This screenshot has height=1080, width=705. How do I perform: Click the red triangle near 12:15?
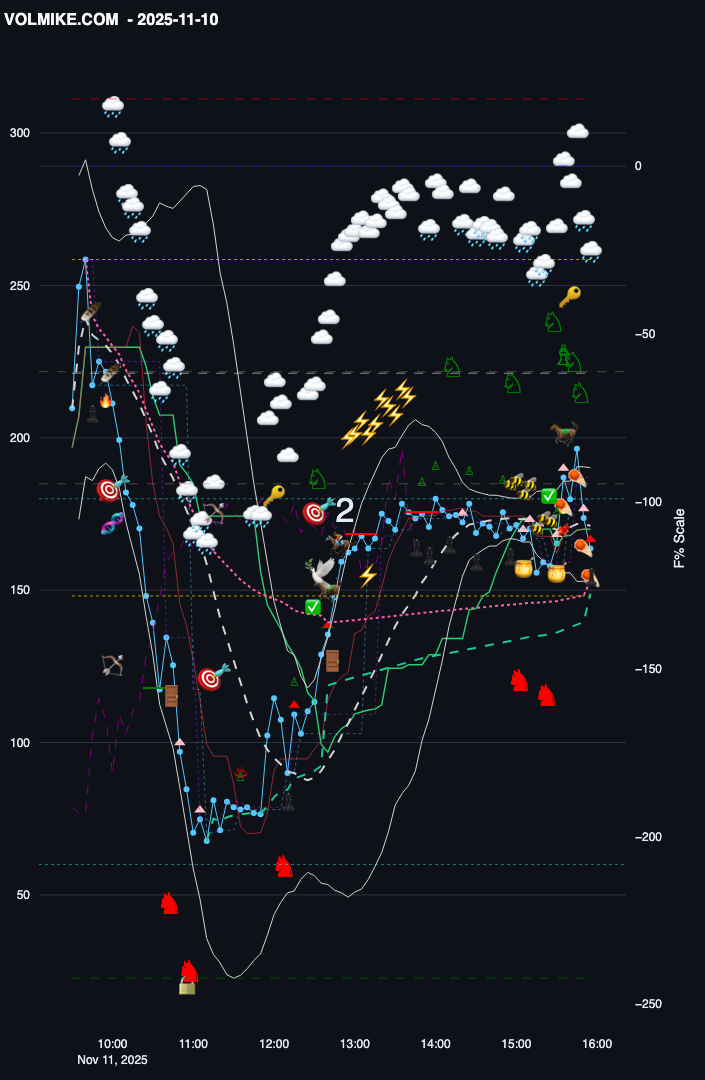[x=294, y=704]
